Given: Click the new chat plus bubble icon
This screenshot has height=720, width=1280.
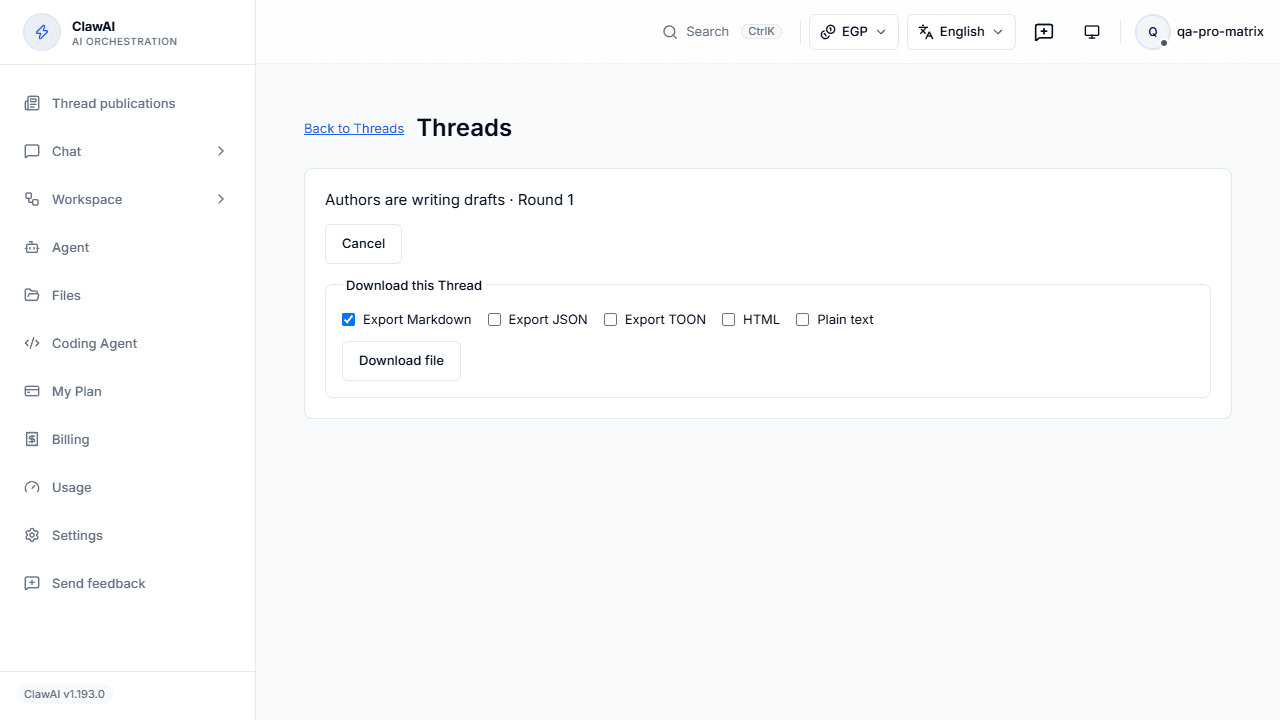Looking at the screenshot, I should pyautogui.click(x=1044, y=32).
